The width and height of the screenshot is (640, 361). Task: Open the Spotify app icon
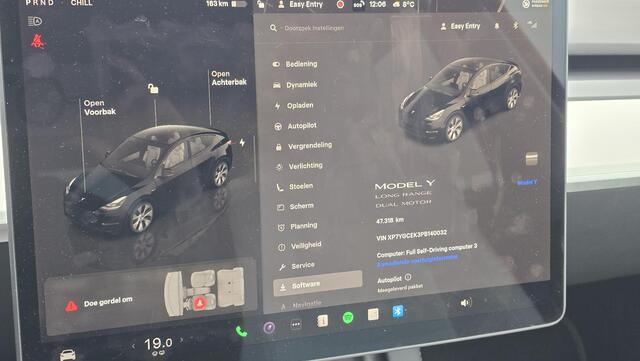click(348, 317)
